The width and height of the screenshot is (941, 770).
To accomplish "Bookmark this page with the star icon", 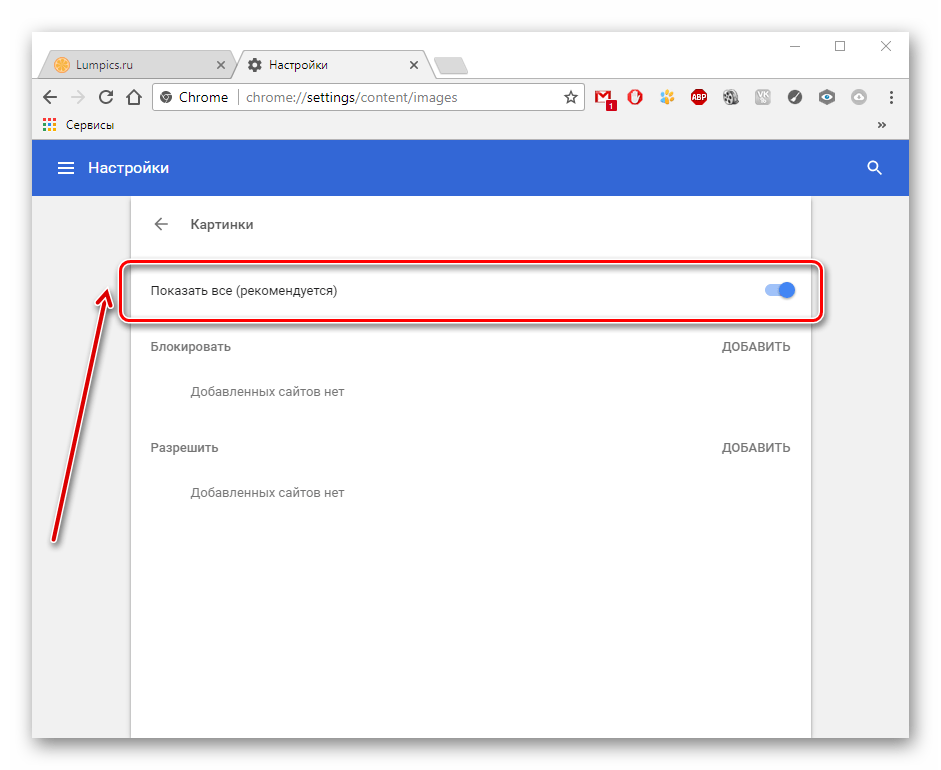I will click(571, 98).
